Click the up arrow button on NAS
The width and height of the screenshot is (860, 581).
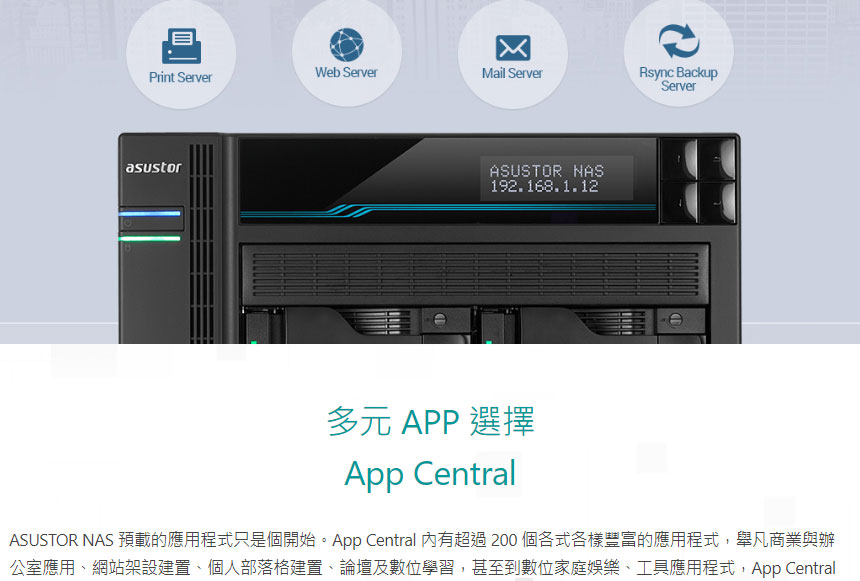coord(679,159)
